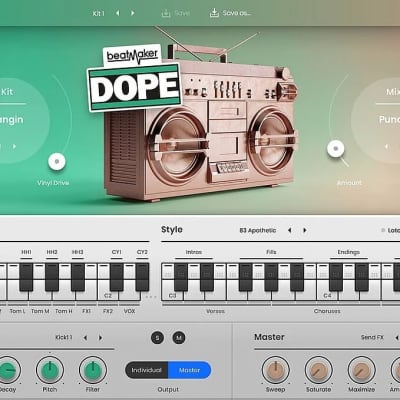Click the C3 key in Style keyboard
Image resolution: width=400 pixels, height=400 pixels.
click(x=172, y=295)
